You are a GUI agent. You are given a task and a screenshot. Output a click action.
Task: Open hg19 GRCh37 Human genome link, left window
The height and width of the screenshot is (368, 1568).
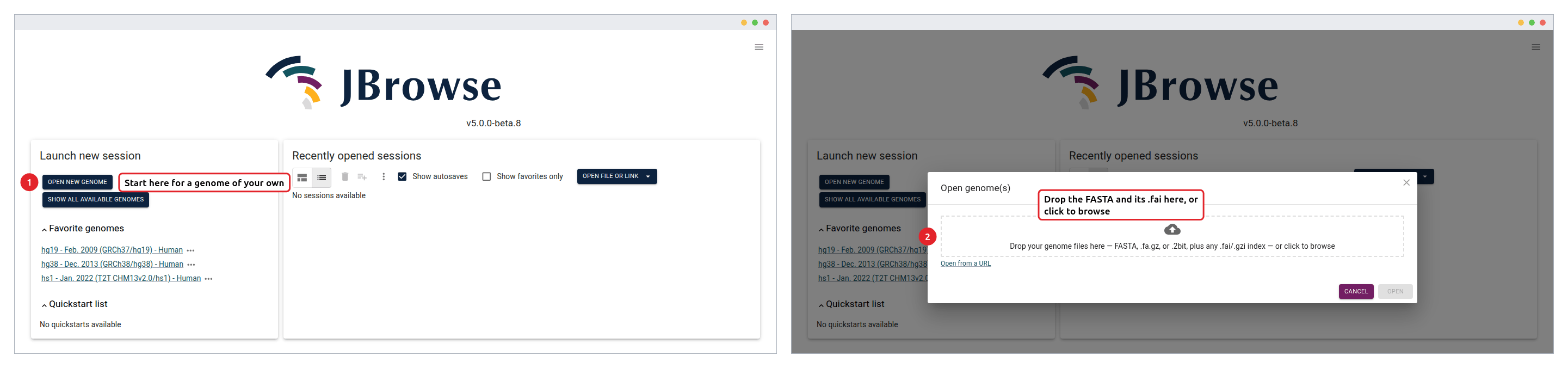(112, 250)
